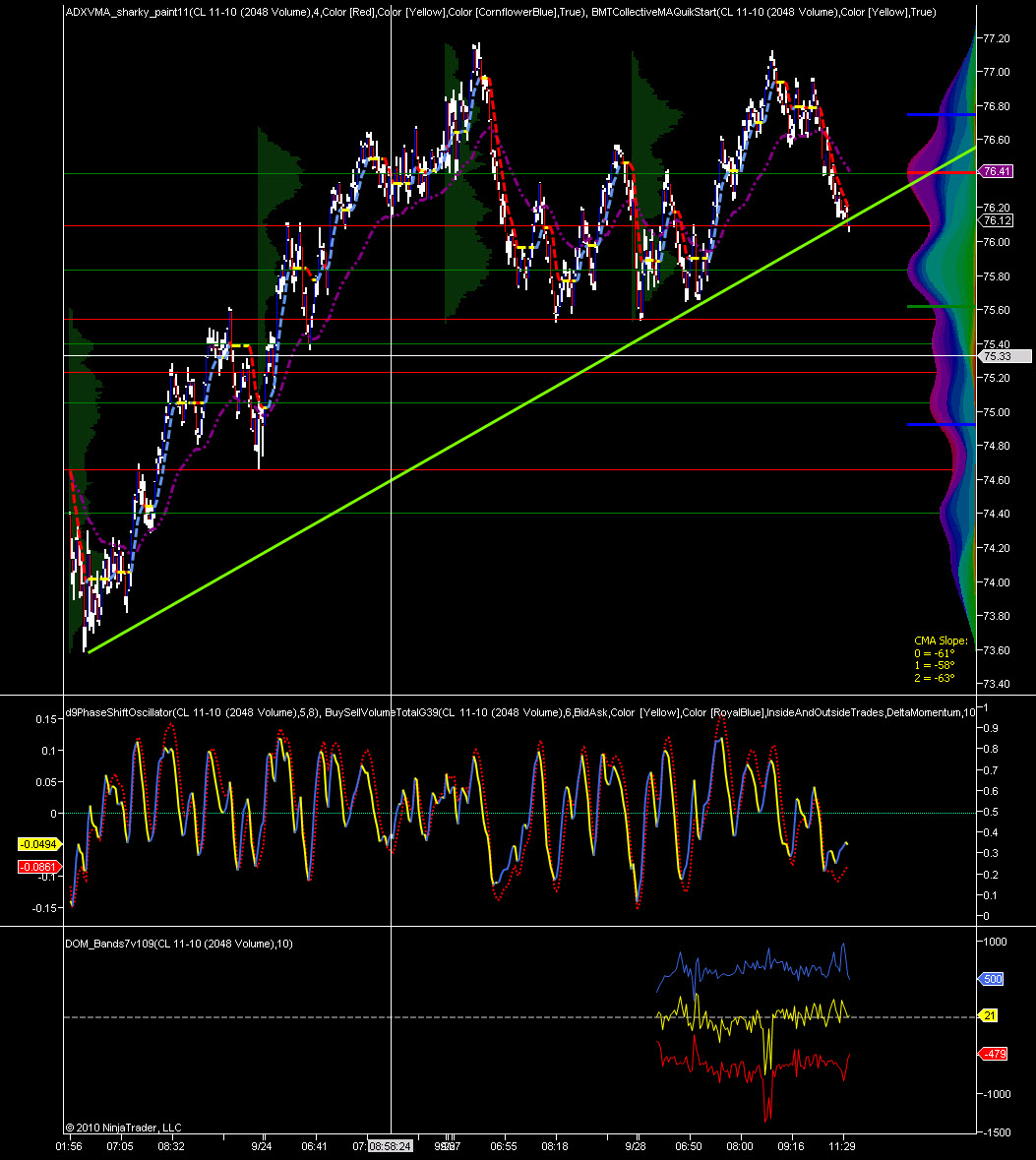Click the 08:58:24 crosshair time label
This screenshot has width=1036, height=1160.
(390, 1146)
